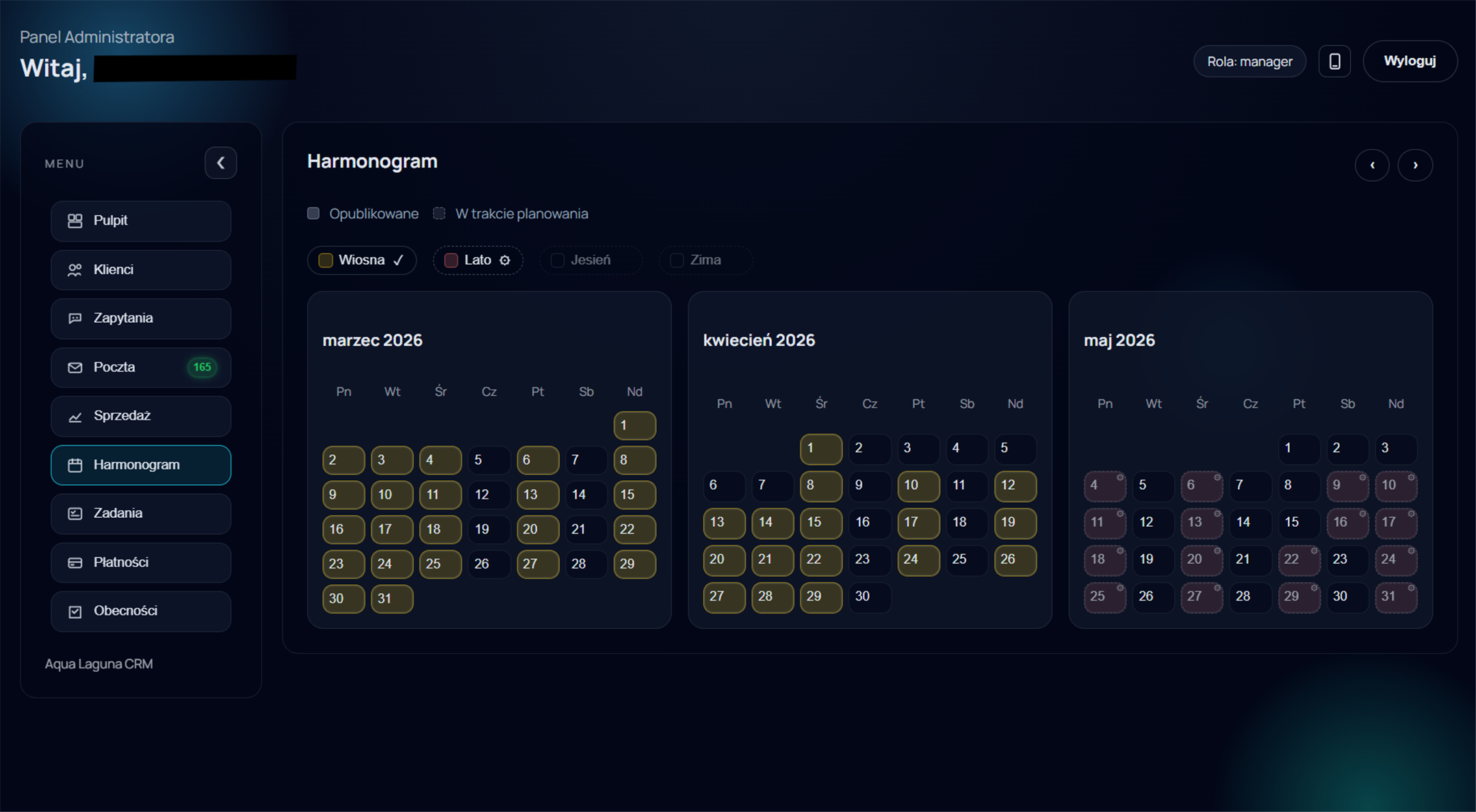The height and width of the screenshot is (812, 1476).
Task: Click the Poczta envelope icon
Action: pos(75,367)
